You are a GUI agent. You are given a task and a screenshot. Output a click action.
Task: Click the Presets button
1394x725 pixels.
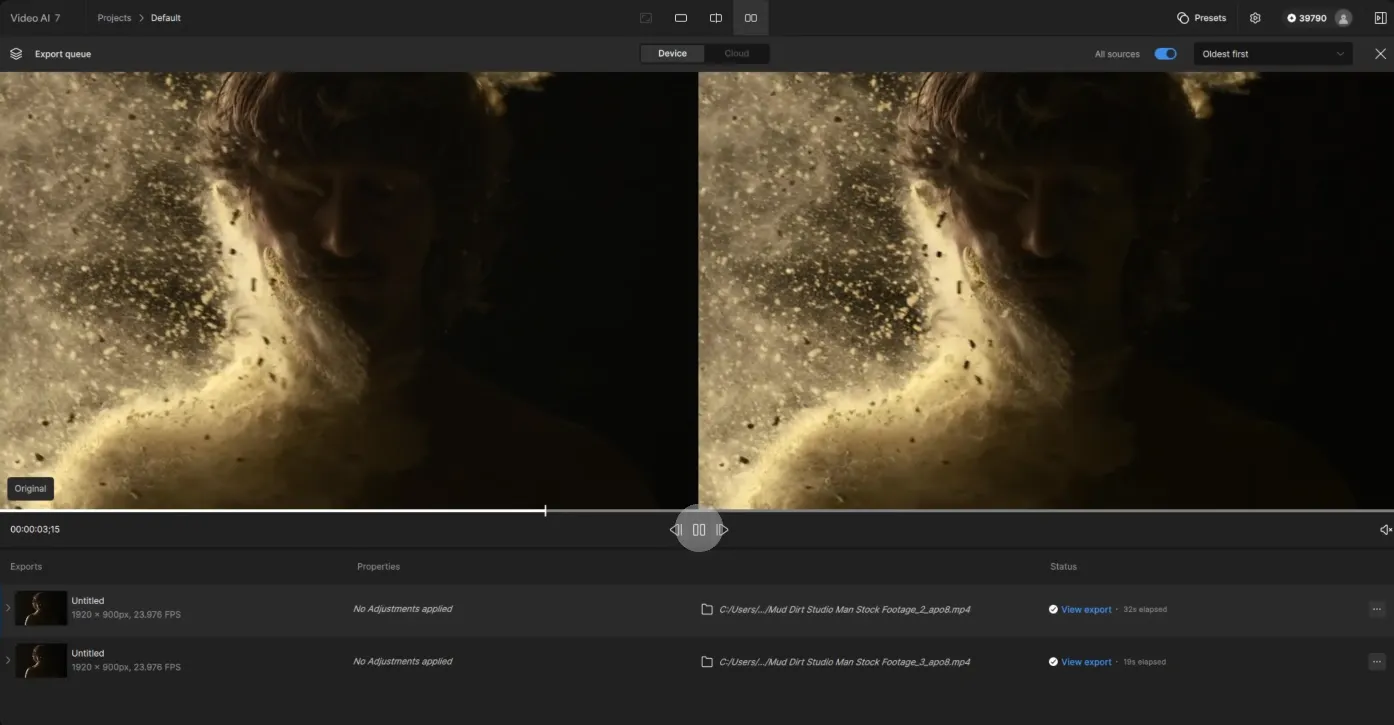tap(1201, 18)
